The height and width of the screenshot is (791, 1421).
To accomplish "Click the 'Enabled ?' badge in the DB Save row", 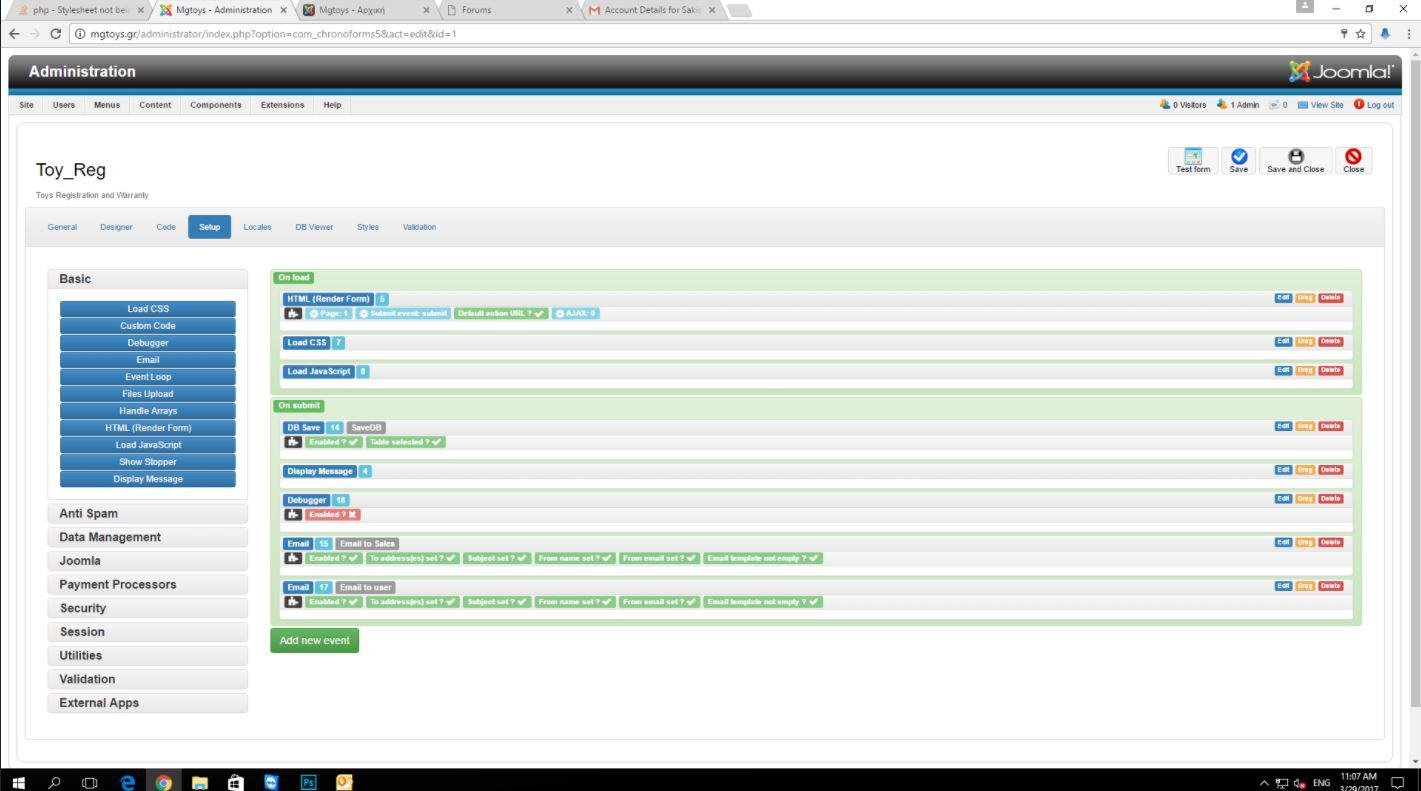I will pos(334,442).
